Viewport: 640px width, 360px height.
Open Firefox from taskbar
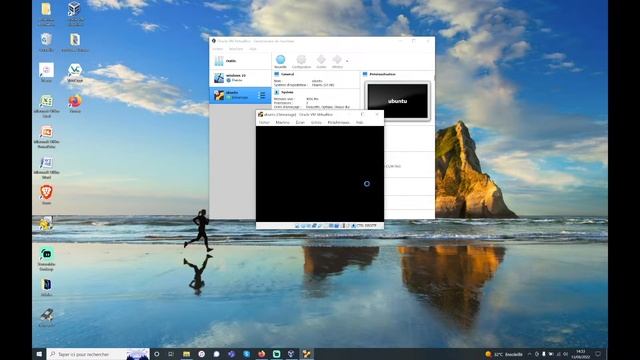262,354
